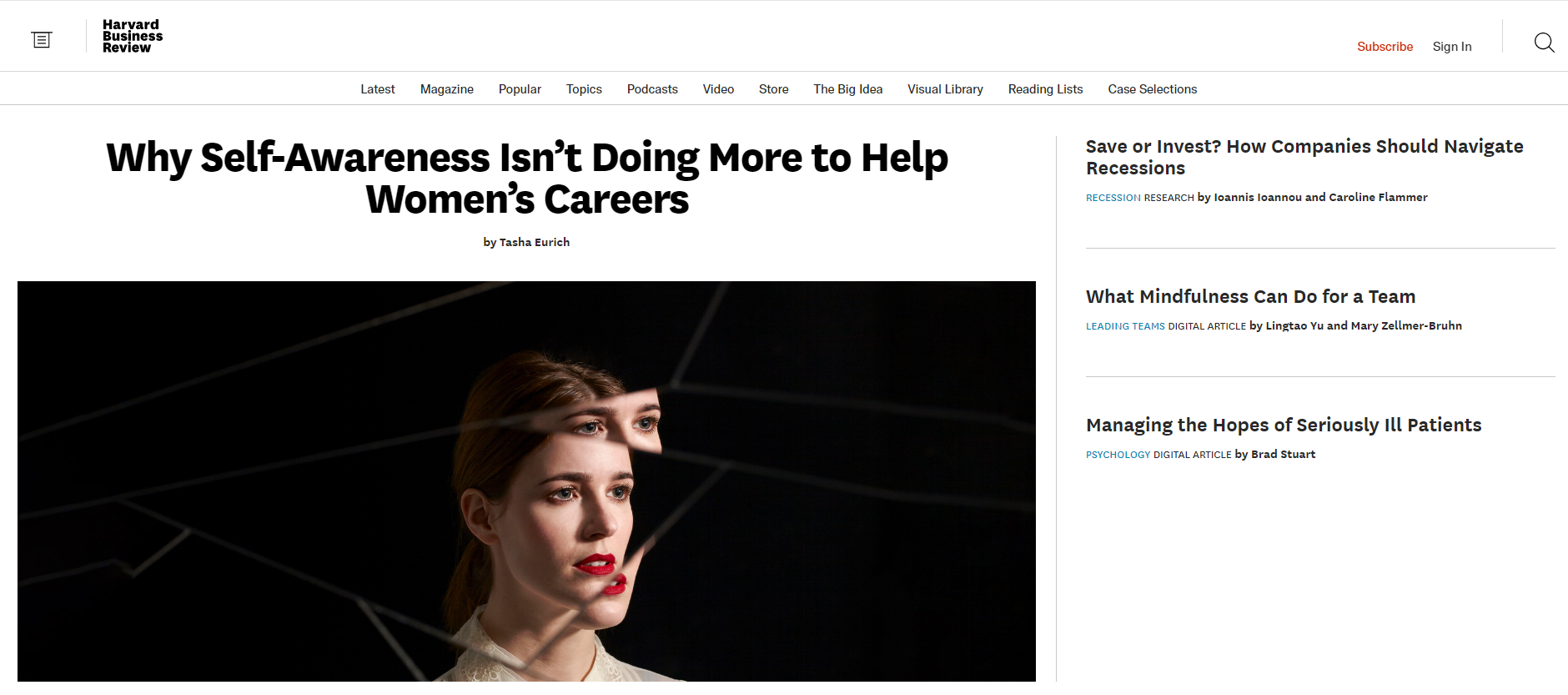1568x695 pixels.
Task: Open the hamburger navigation menu icon
Action: [42, 39]
